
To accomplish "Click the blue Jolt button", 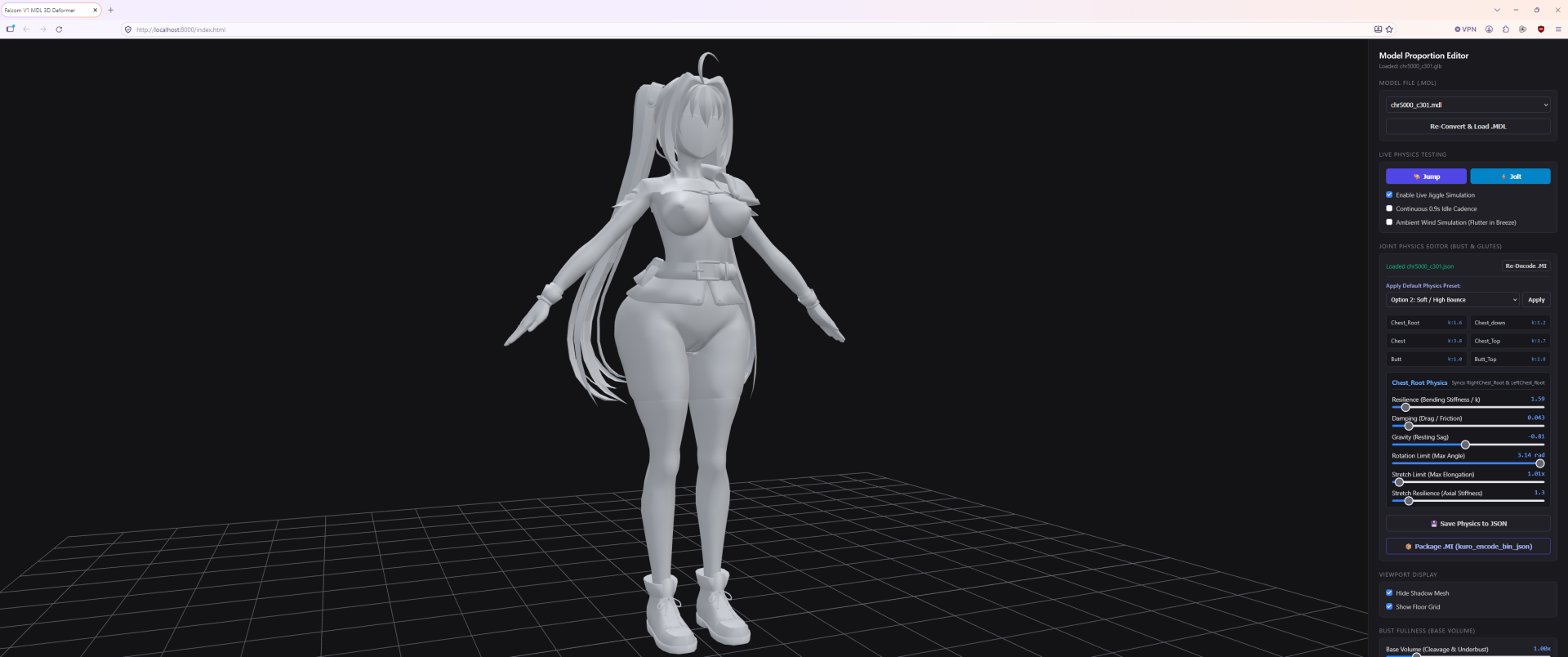I will (1510, 177).
